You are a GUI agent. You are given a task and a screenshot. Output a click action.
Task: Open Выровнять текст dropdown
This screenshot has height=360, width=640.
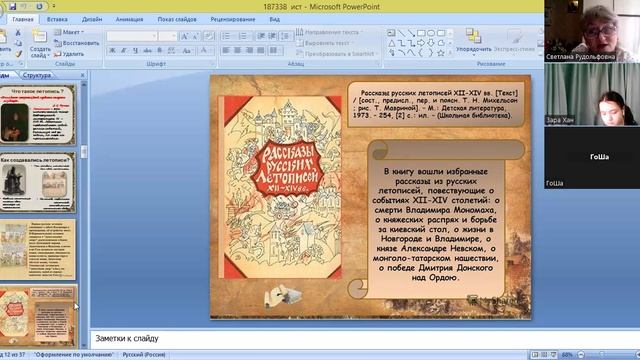coord(325,43)
